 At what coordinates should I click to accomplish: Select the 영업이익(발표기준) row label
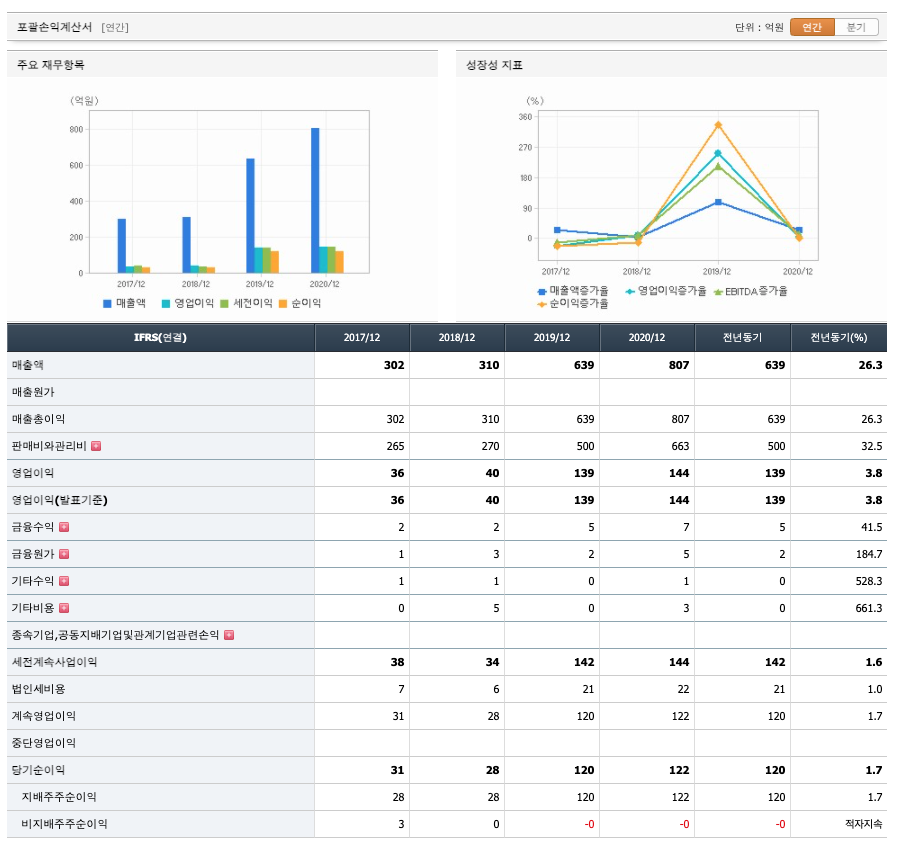point(59,500)
